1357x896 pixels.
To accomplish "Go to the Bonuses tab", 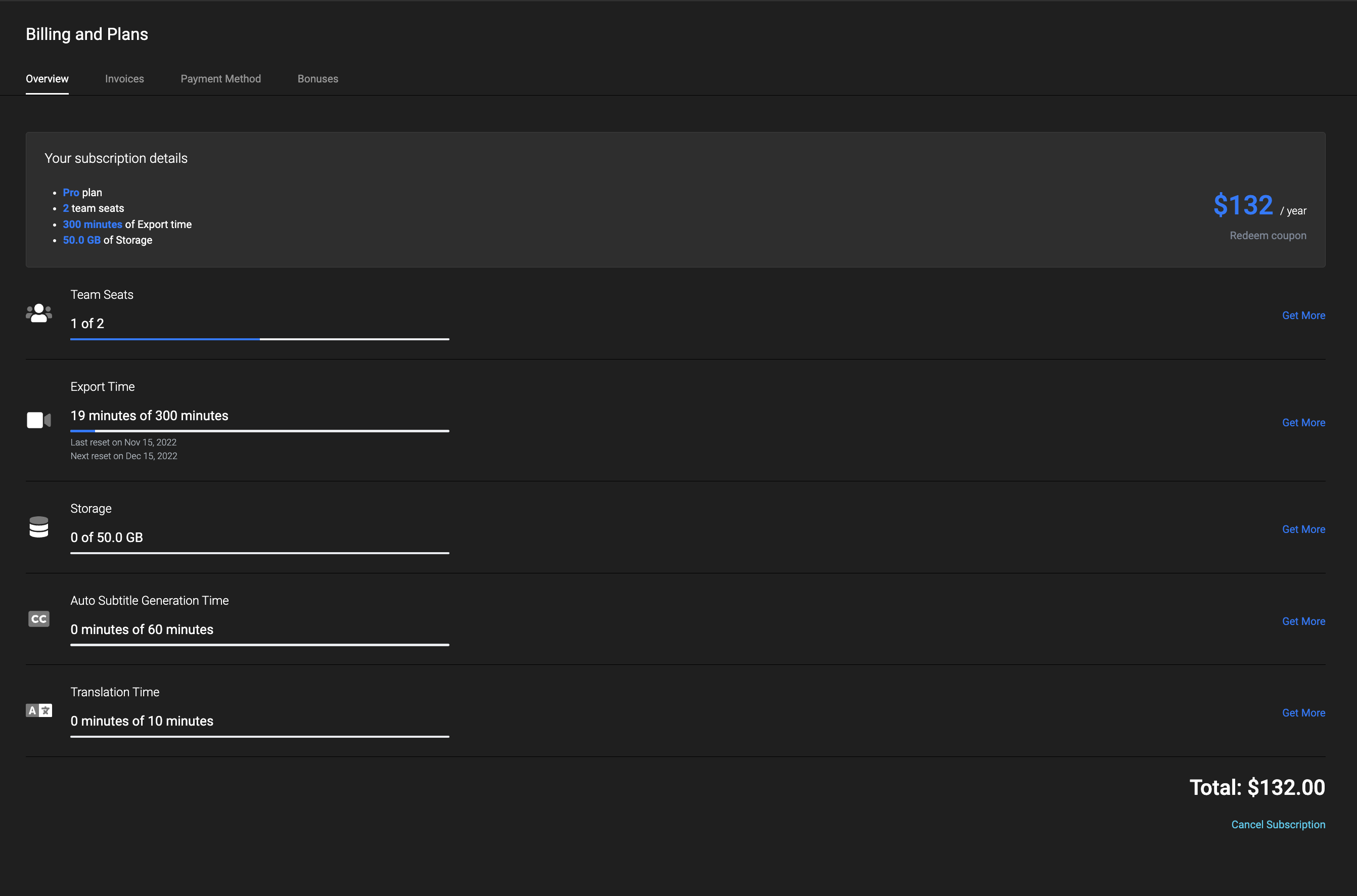I will (318, 79).
